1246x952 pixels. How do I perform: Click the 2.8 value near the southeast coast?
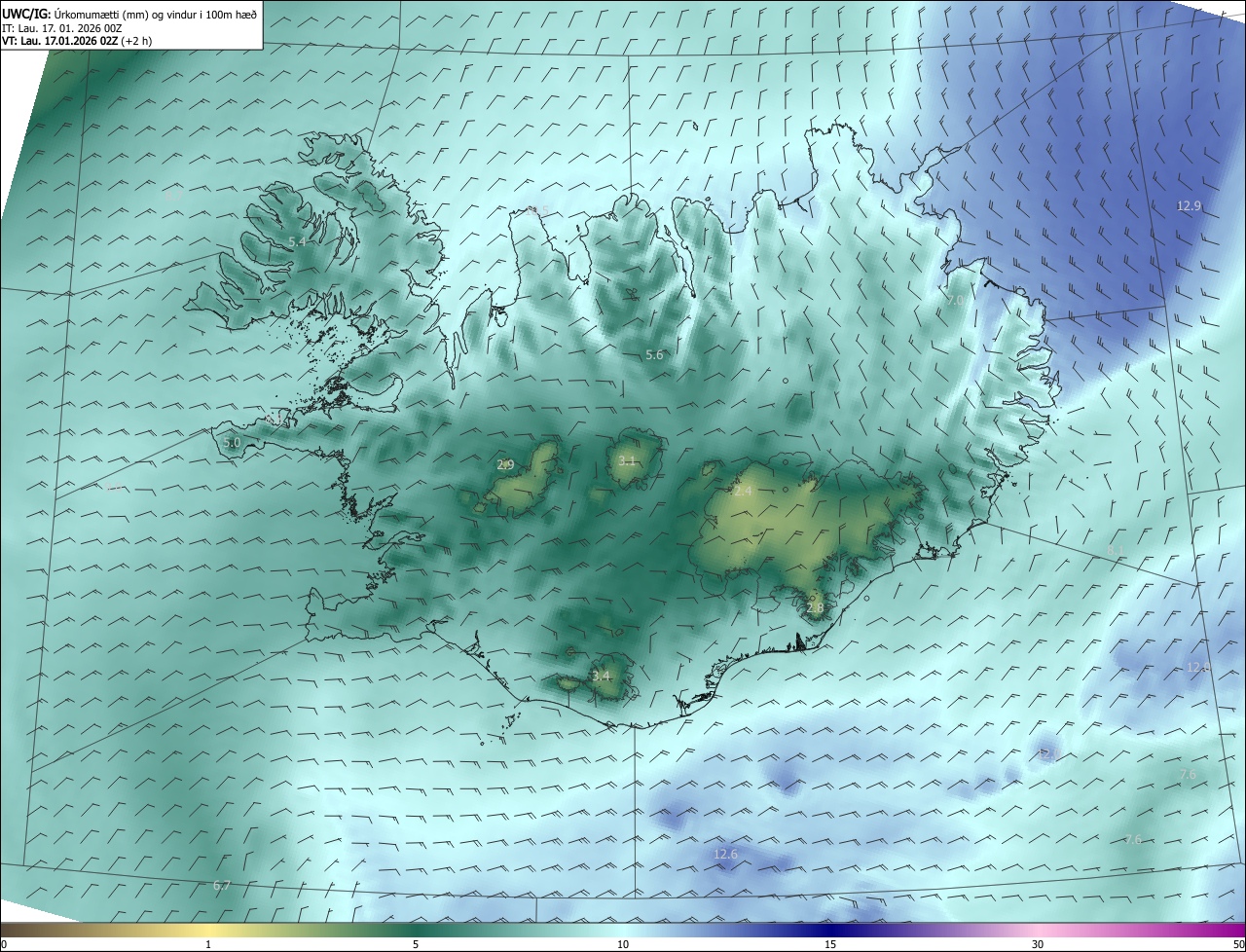[816, 608]
